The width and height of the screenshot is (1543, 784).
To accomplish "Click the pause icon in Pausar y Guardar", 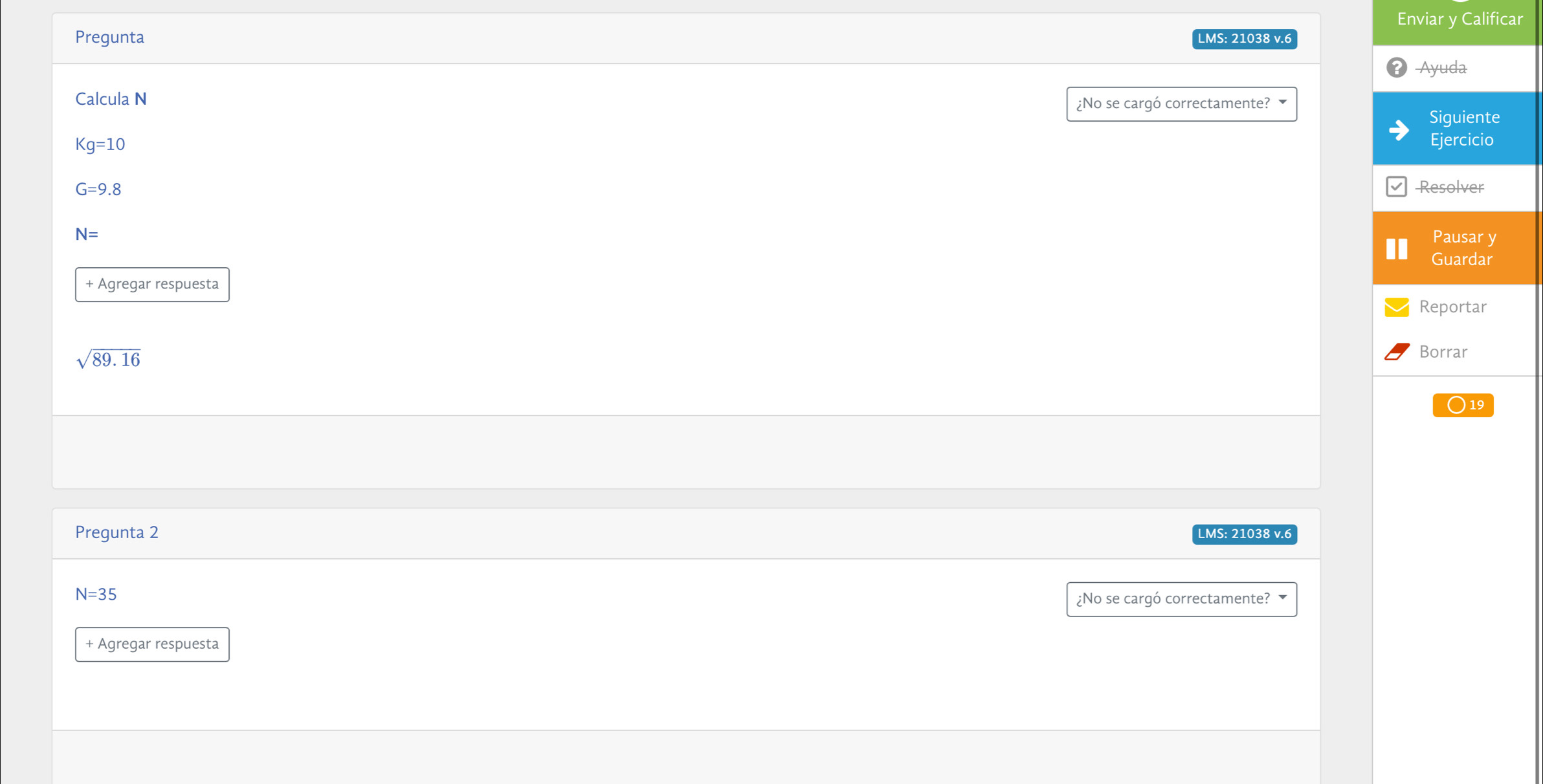I will 1397,248.
